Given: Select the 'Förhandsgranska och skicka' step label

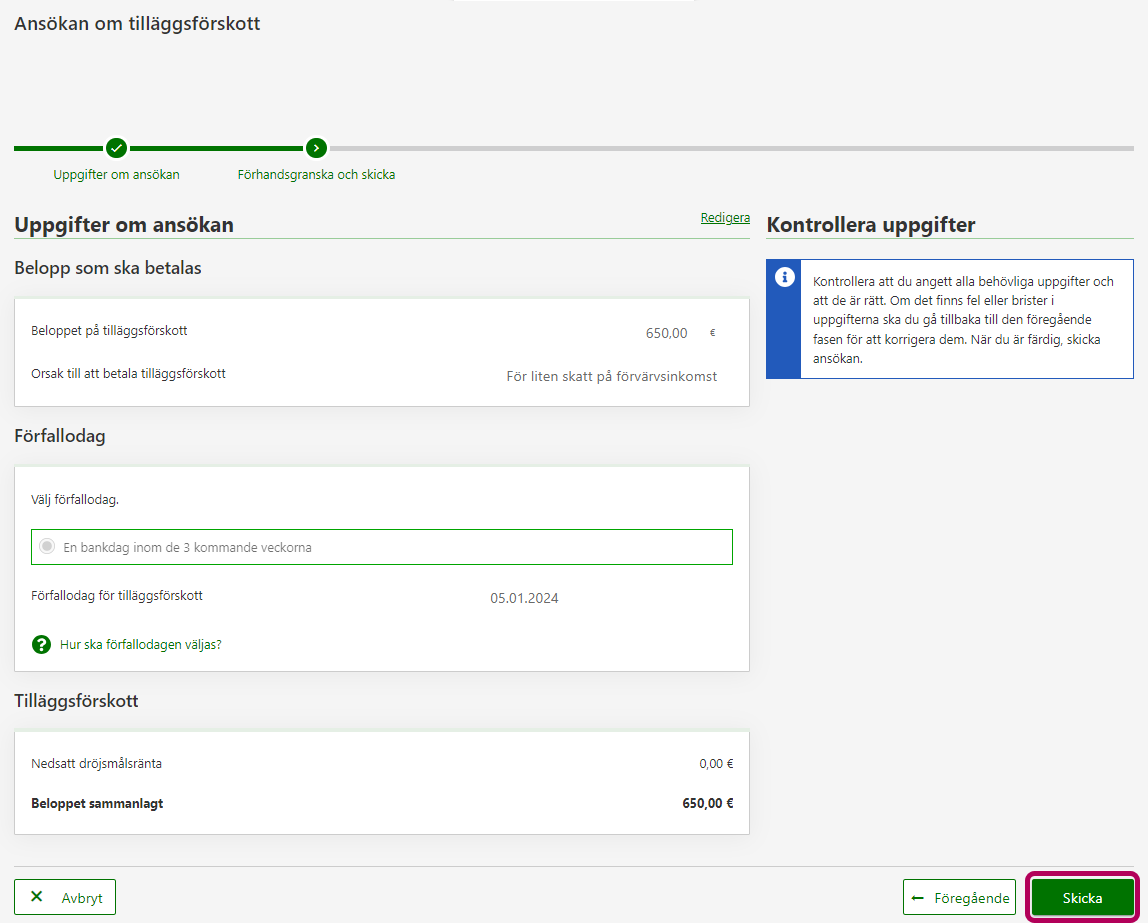Looking at the screenshot, I should 316,175.
